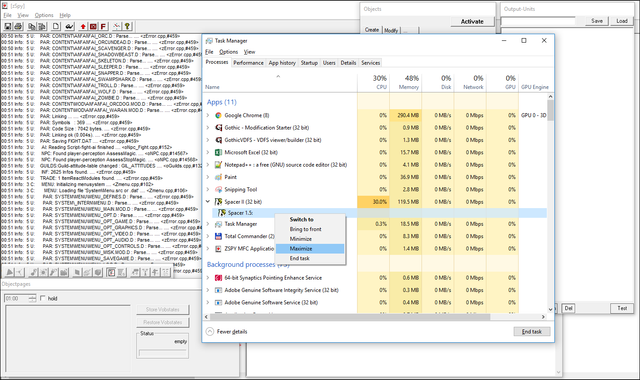This screenshot has height=380, width=640.
Task: Expand the Microsoft Excel process row
Action: click(208, 152)
